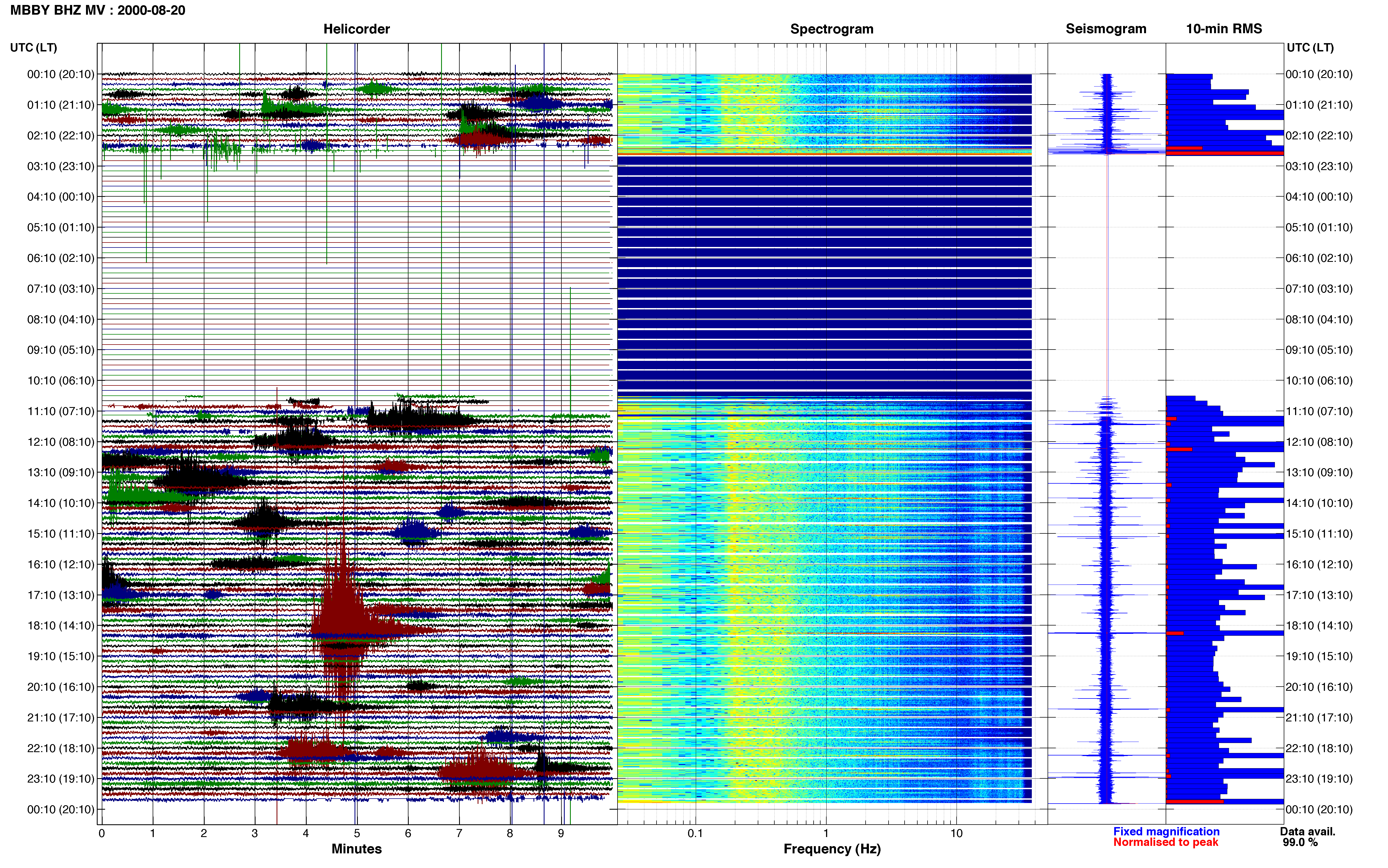Click RMS-side time label 21:10 (17:10)
The height and width of the screenshot is (868, 1388).
pyautogui.click(x=1319, y=718)
